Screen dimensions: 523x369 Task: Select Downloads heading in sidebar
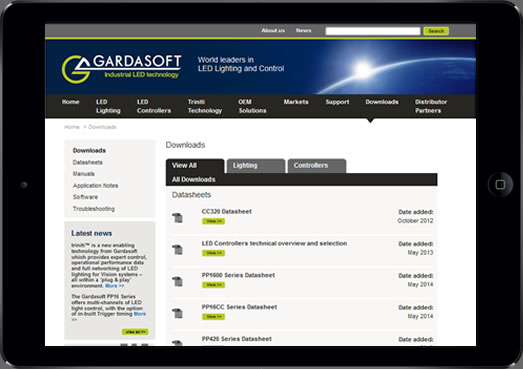pos(89,150)
